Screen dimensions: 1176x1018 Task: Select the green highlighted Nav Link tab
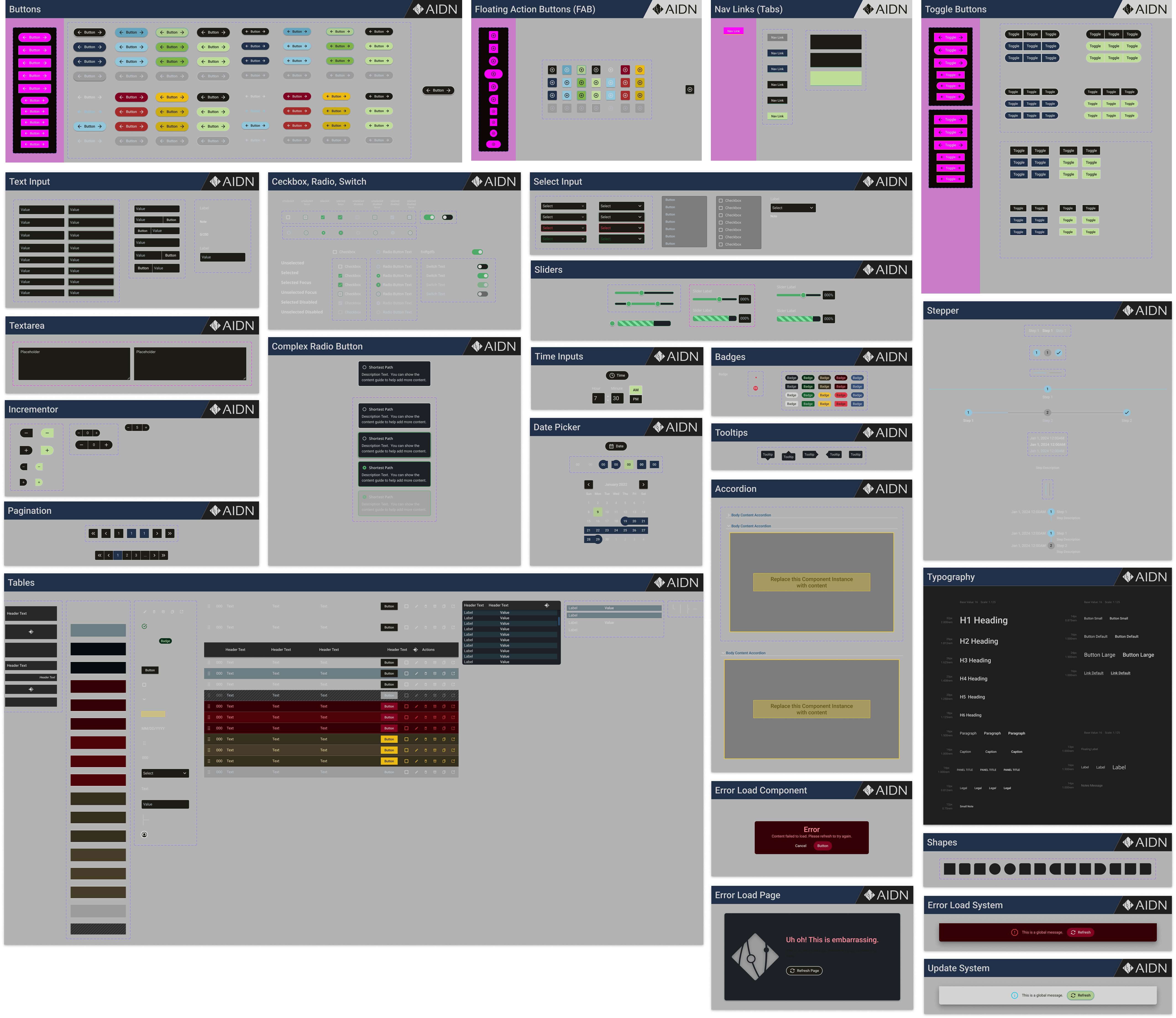[777, 116]
